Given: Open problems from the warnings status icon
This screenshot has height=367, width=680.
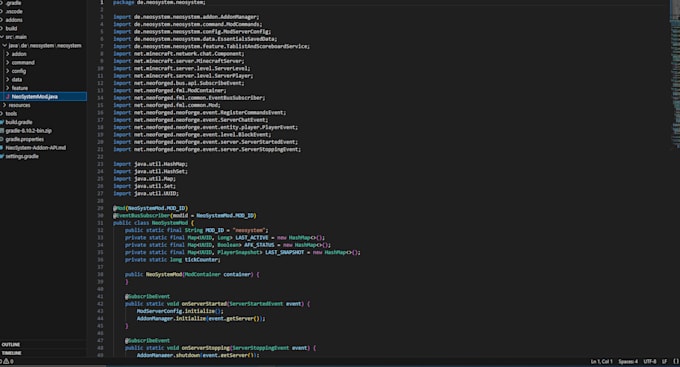Looking at the screenshot, I should click(7, 361).
